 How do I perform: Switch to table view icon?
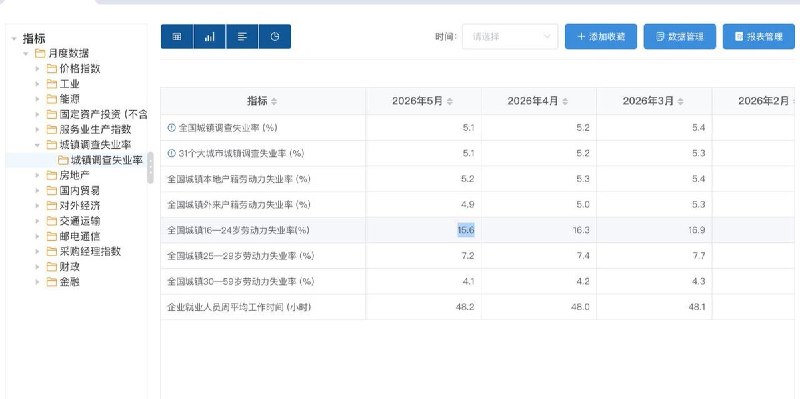coord(177,37)
